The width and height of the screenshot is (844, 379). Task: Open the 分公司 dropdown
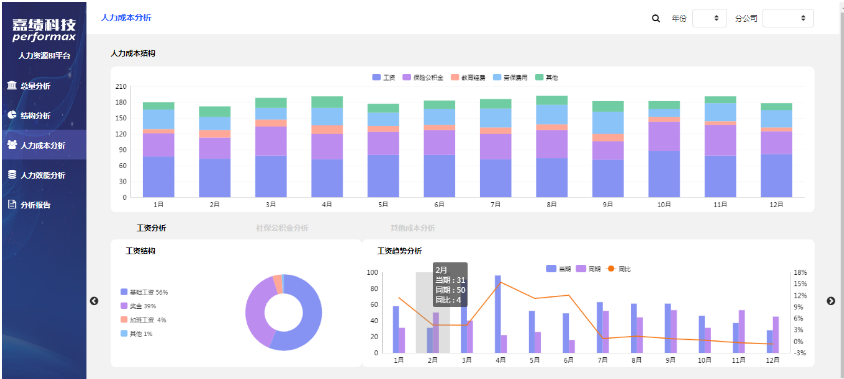click(x=787, y=18)
